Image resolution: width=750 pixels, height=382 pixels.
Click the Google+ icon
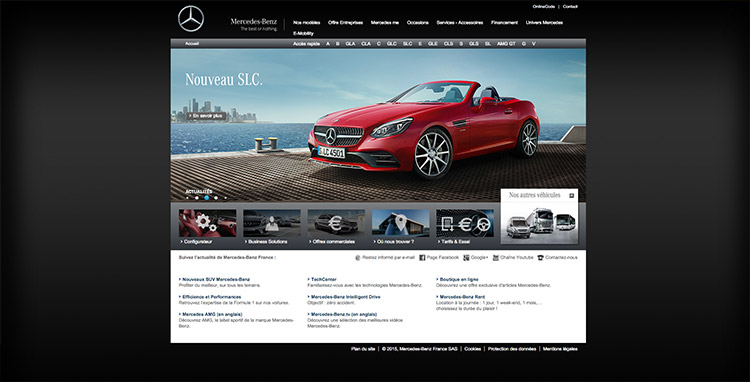click(x=466, y=258)
